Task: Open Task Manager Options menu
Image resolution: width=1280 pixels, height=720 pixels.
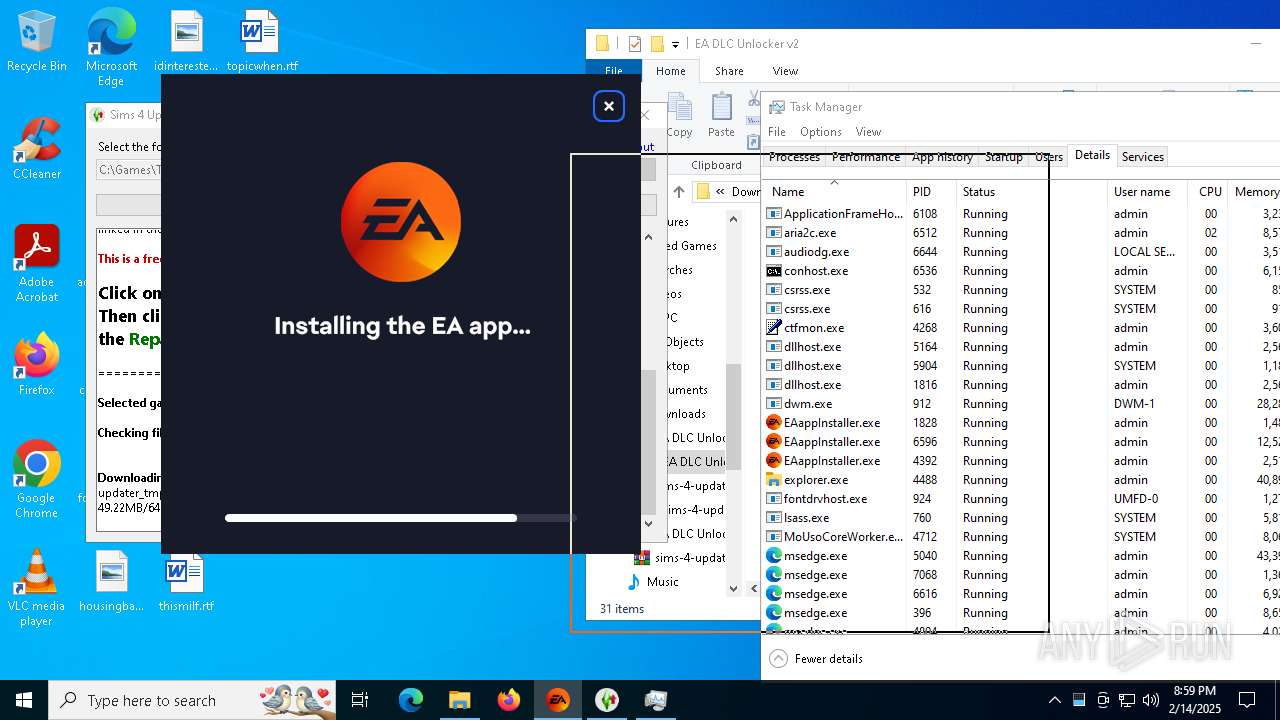Action: point(821,132)
